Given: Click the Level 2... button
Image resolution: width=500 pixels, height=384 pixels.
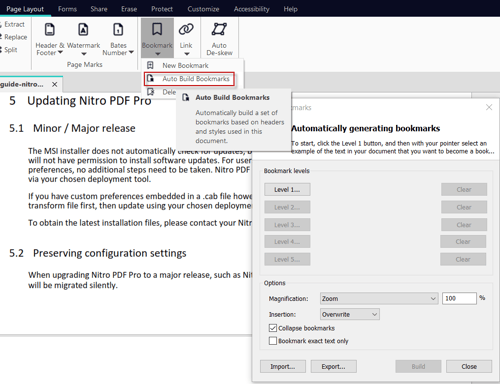Looking at the screenshot, I should [287, 207].
